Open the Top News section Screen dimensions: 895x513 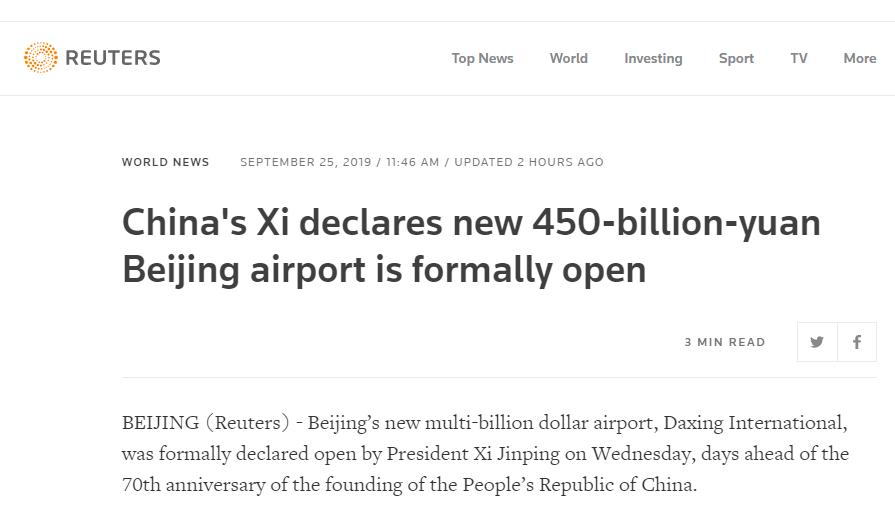482,58
